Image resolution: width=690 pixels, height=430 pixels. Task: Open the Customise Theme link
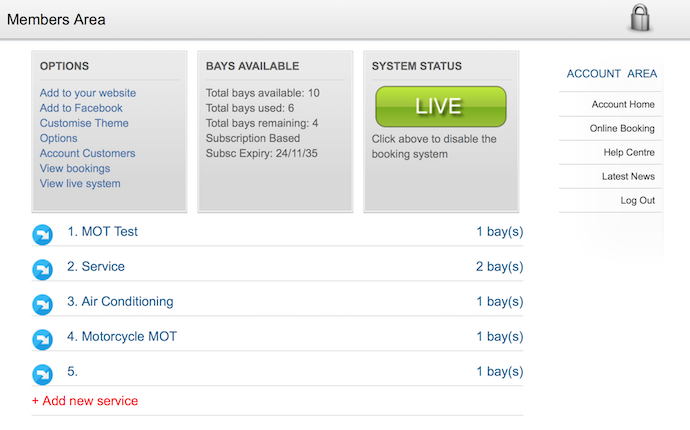pos(84,123)
